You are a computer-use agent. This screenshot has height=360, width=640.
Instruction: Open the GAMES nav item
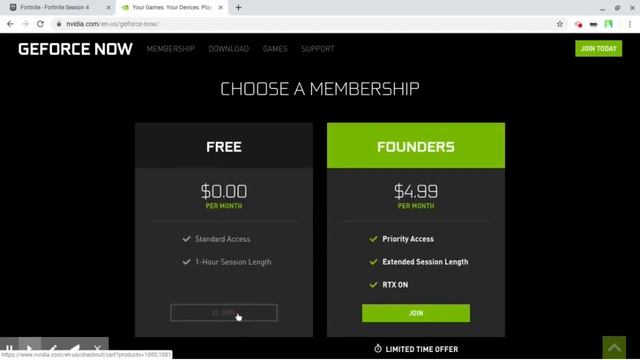coord(275,49)
